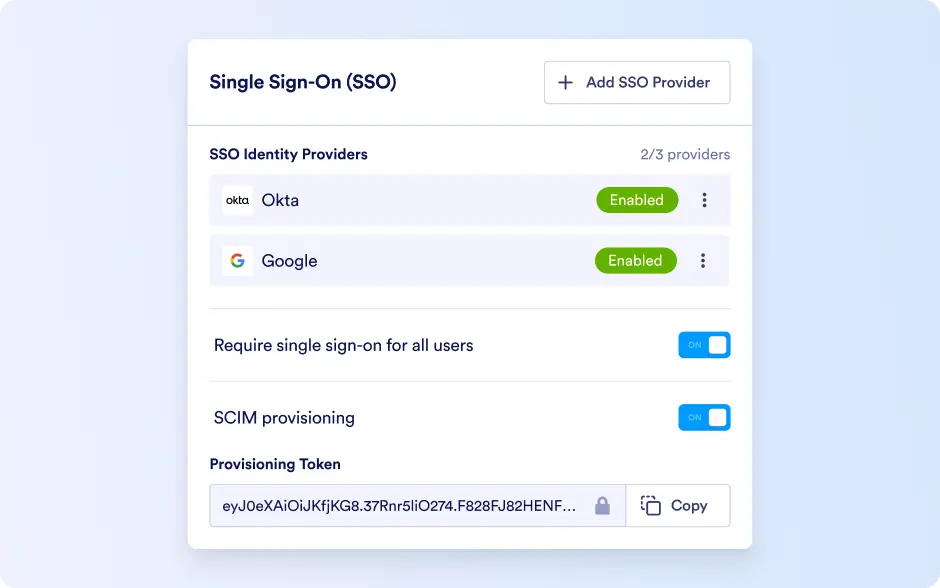Toggle Require single sign-on for all users
This screenshot has width=940, height=588.
click(704, 345)
